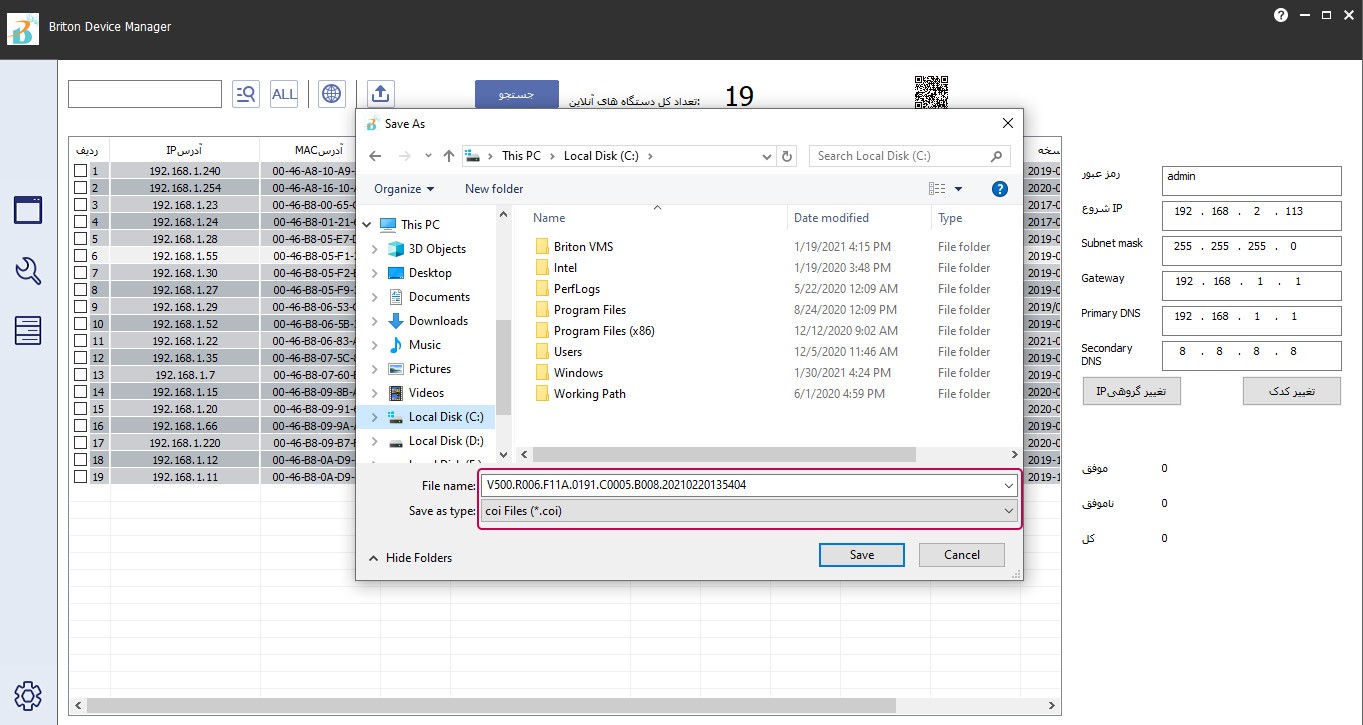Open the wrench tools sidebar icon

tap(28, 270)
